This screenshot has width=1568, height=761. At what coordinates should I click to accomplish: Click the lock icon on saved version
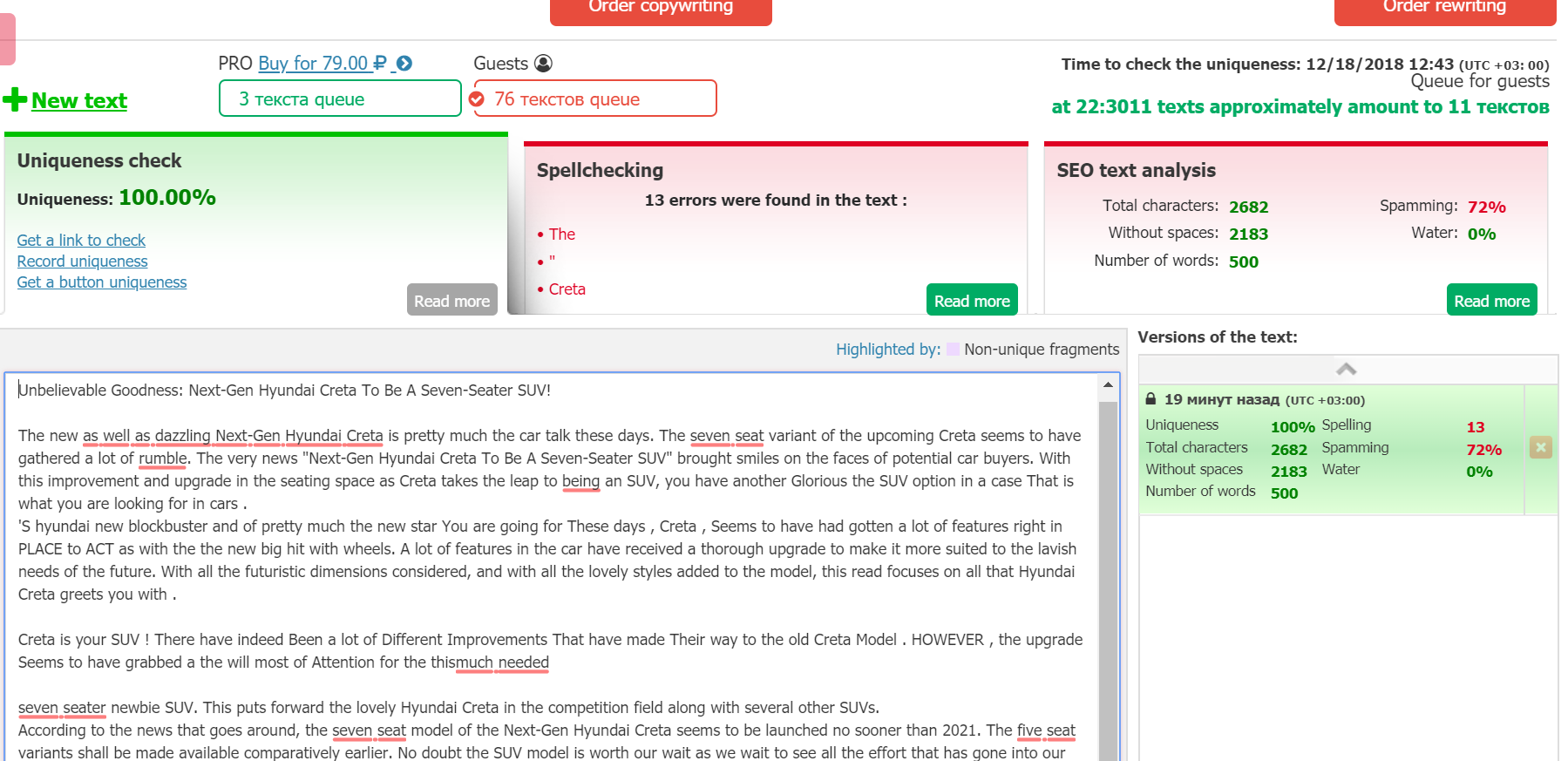pos(1151,399)
